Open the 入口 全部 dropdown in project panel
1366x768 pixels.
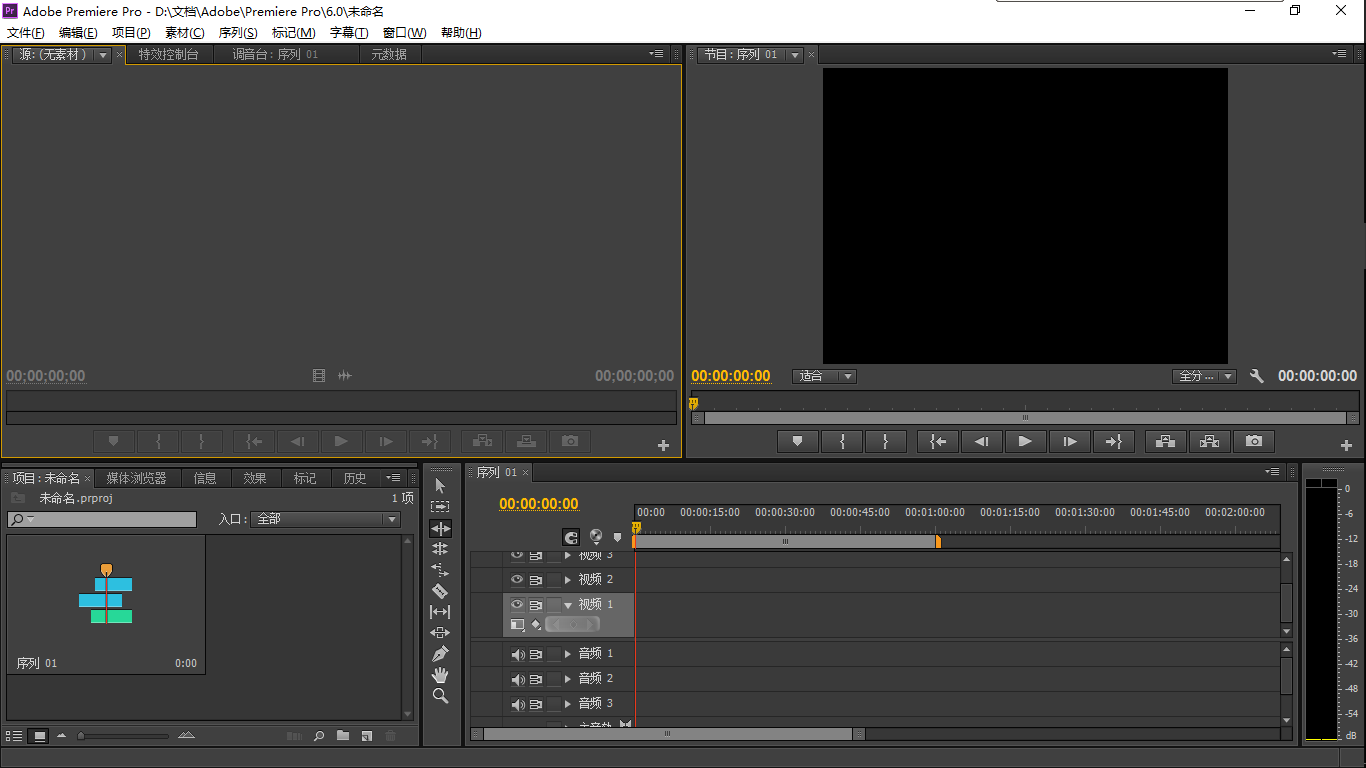[x=326, y=520]
